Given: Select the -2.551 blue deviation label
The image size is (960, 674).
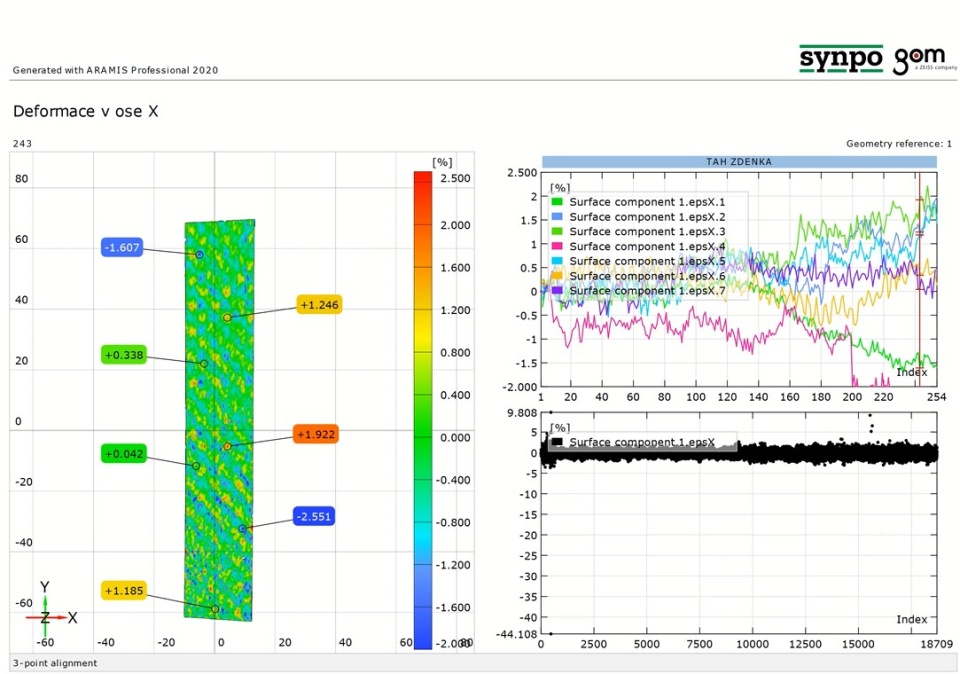Looking at the screenshot, I should (313, 516).
